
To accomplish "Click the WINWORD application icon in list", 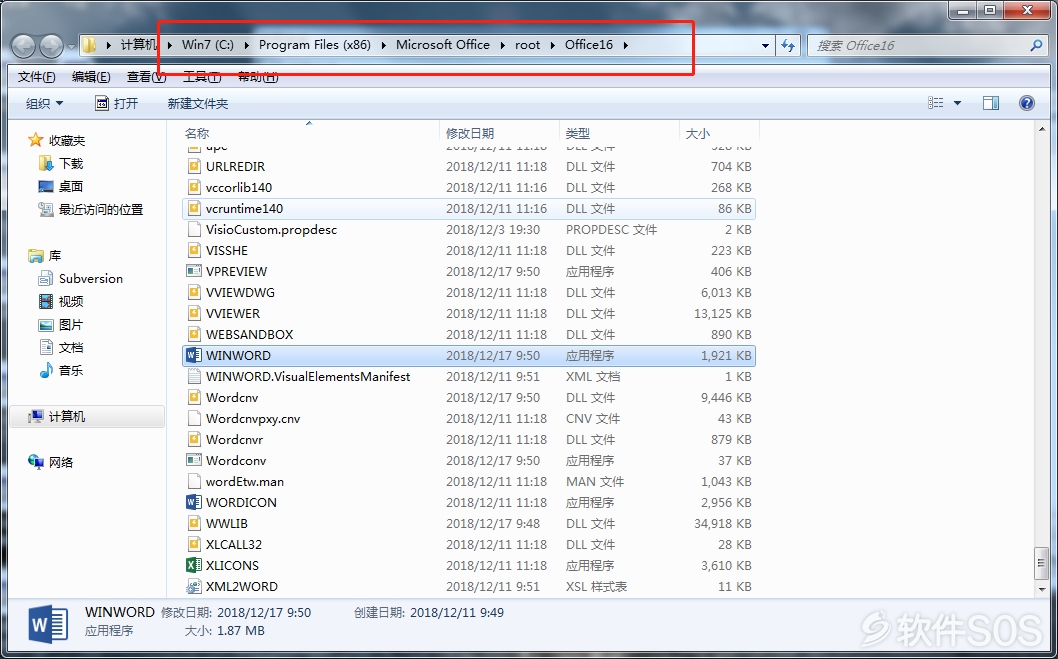I will 194,355.
